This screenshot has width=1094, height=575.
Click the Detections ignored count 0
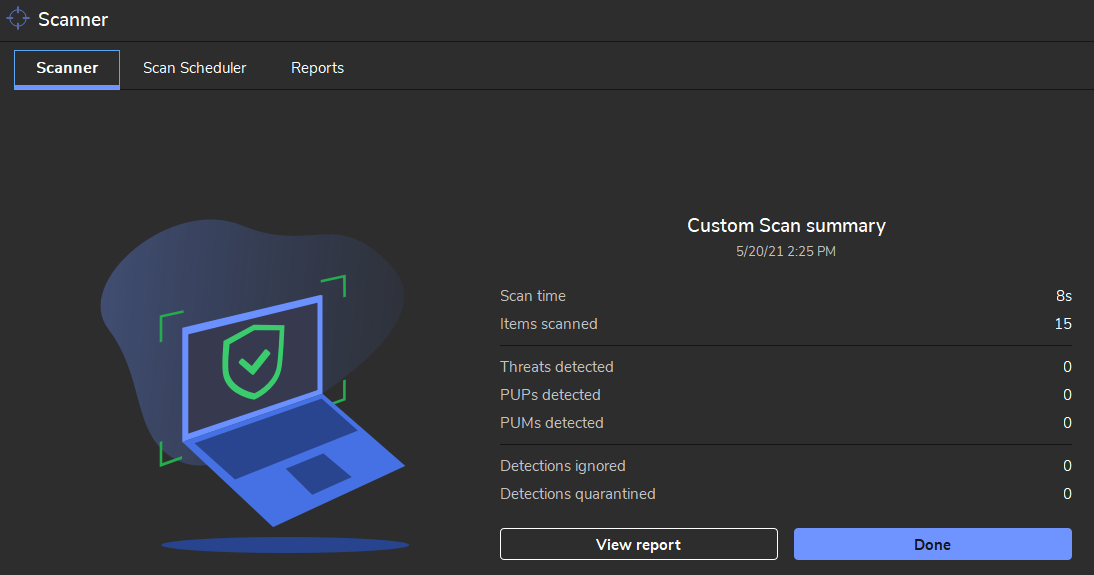point(1067,466)
